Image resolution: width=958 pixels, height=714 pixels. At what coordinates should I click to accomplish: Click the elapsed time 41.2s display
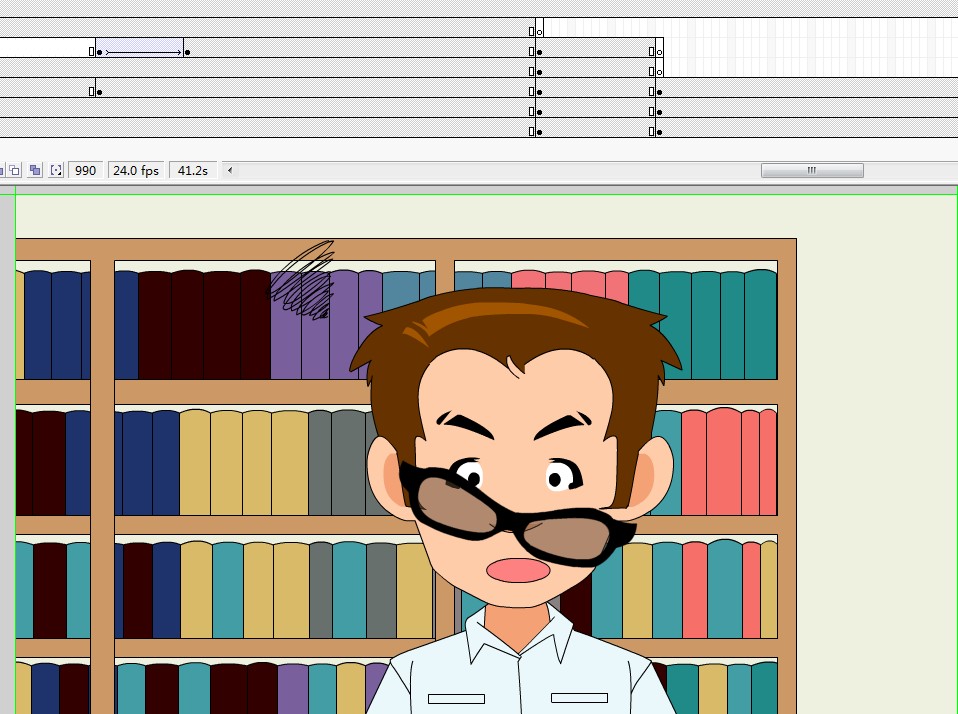(193, 171)
